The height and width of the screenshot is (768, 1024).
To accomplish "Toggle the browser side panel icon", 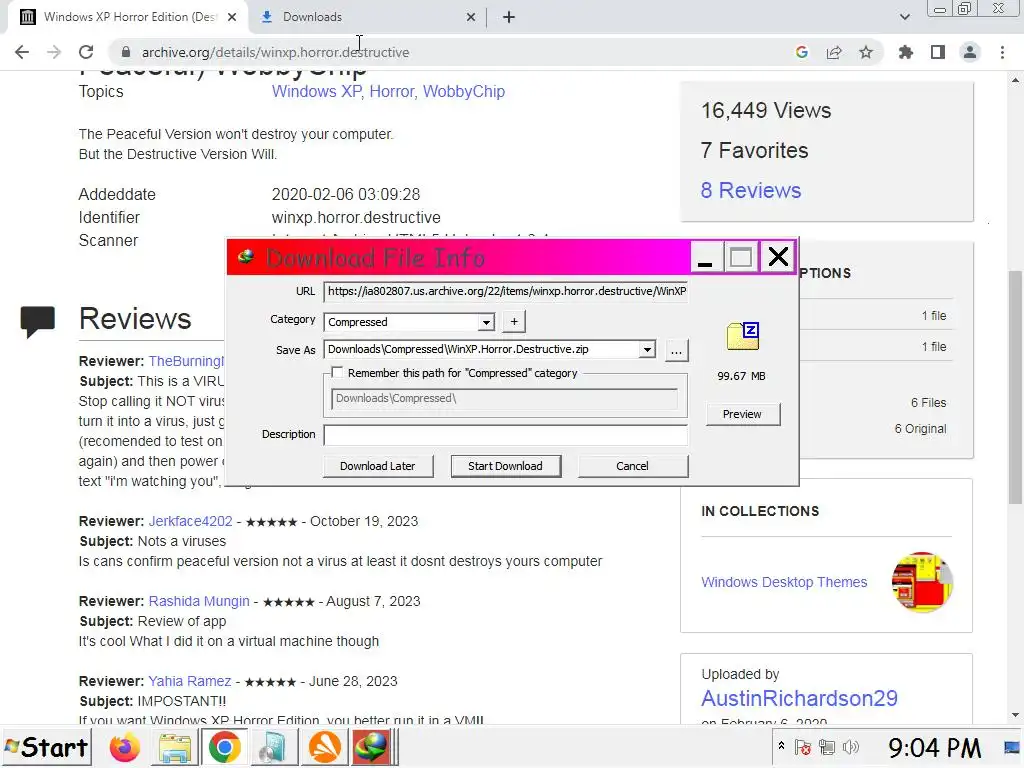I will click(x=938, y=52).
